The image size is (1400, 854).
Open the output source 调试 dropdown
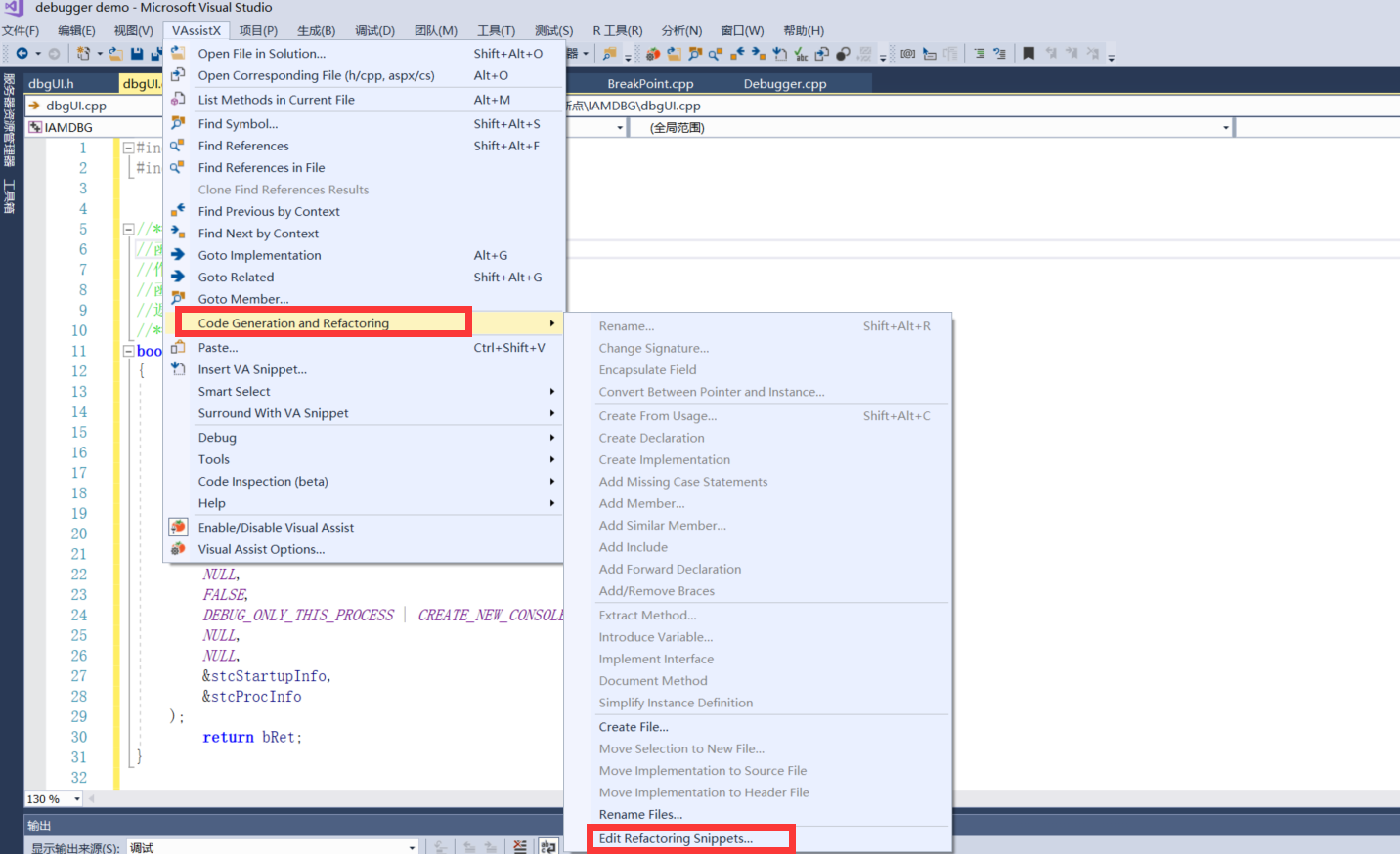tap(413, 847)
